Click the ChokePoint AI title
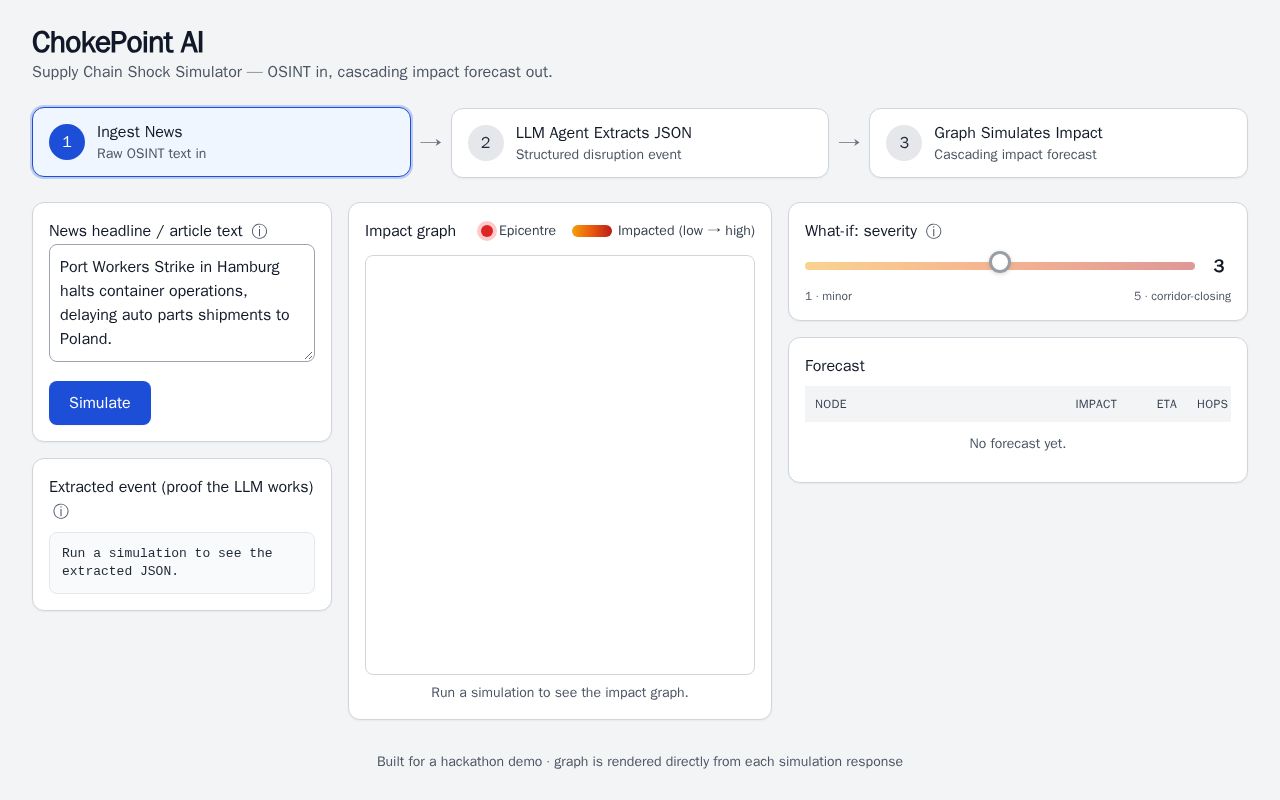The image size is (1280, 800). (x=118, y=42)
